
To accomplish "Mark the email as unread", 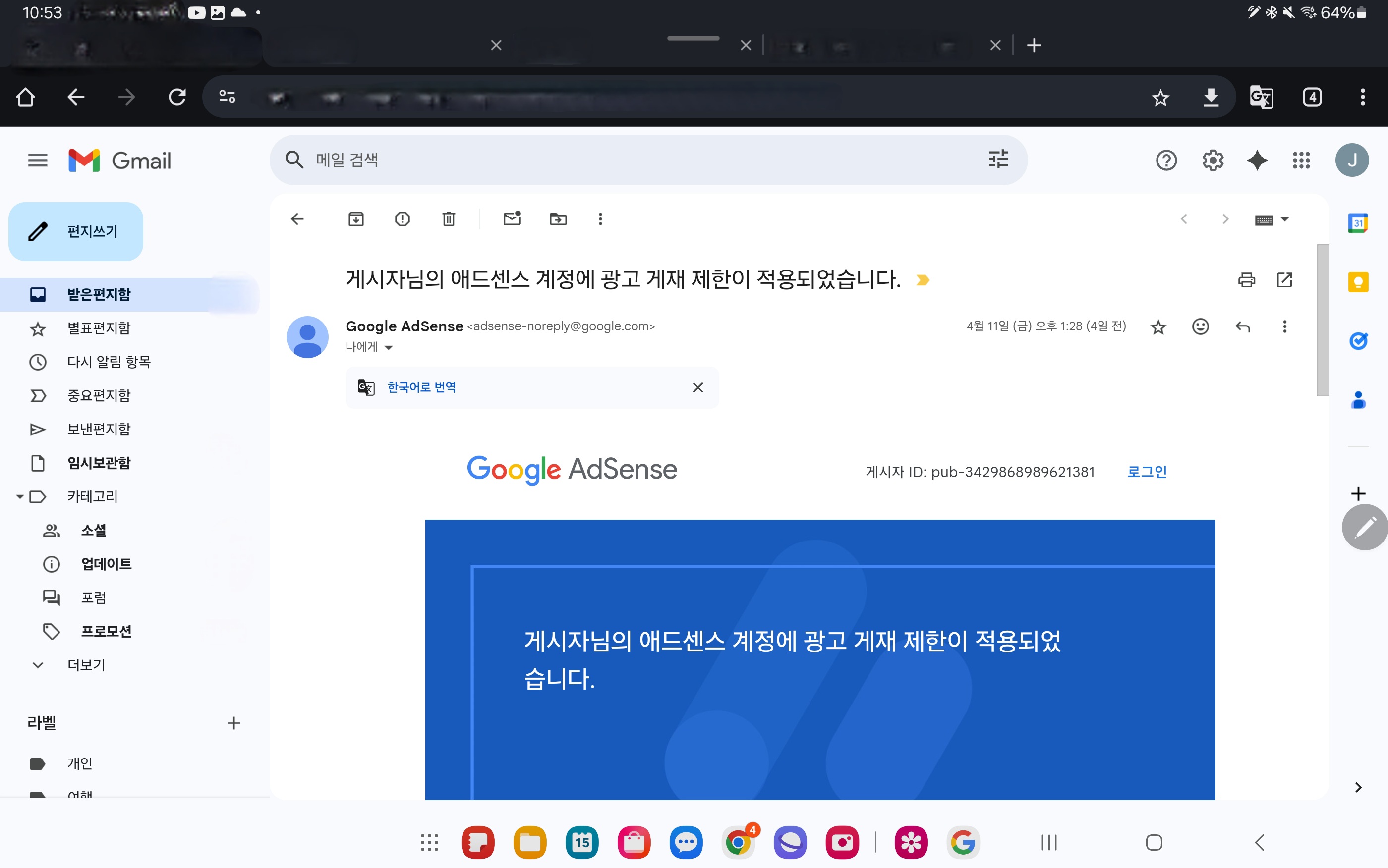I will (512, 218).
